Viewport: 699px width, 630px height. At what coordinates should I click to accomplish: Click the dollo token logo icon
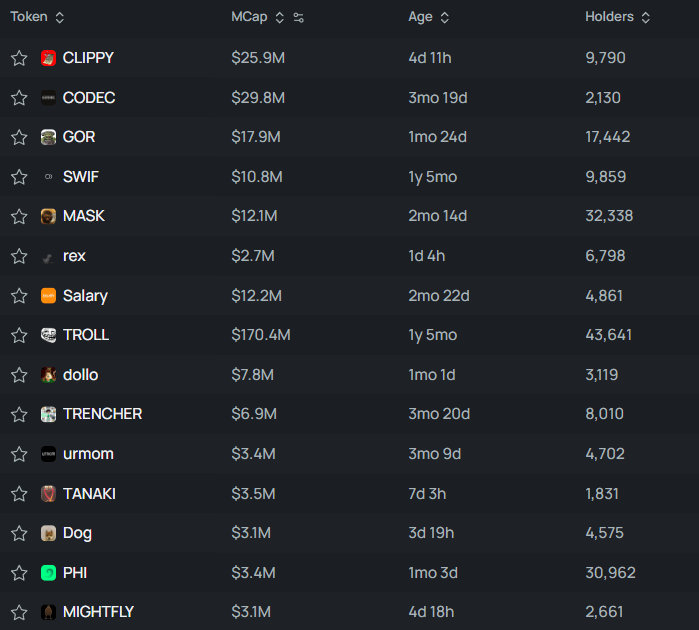48,375
